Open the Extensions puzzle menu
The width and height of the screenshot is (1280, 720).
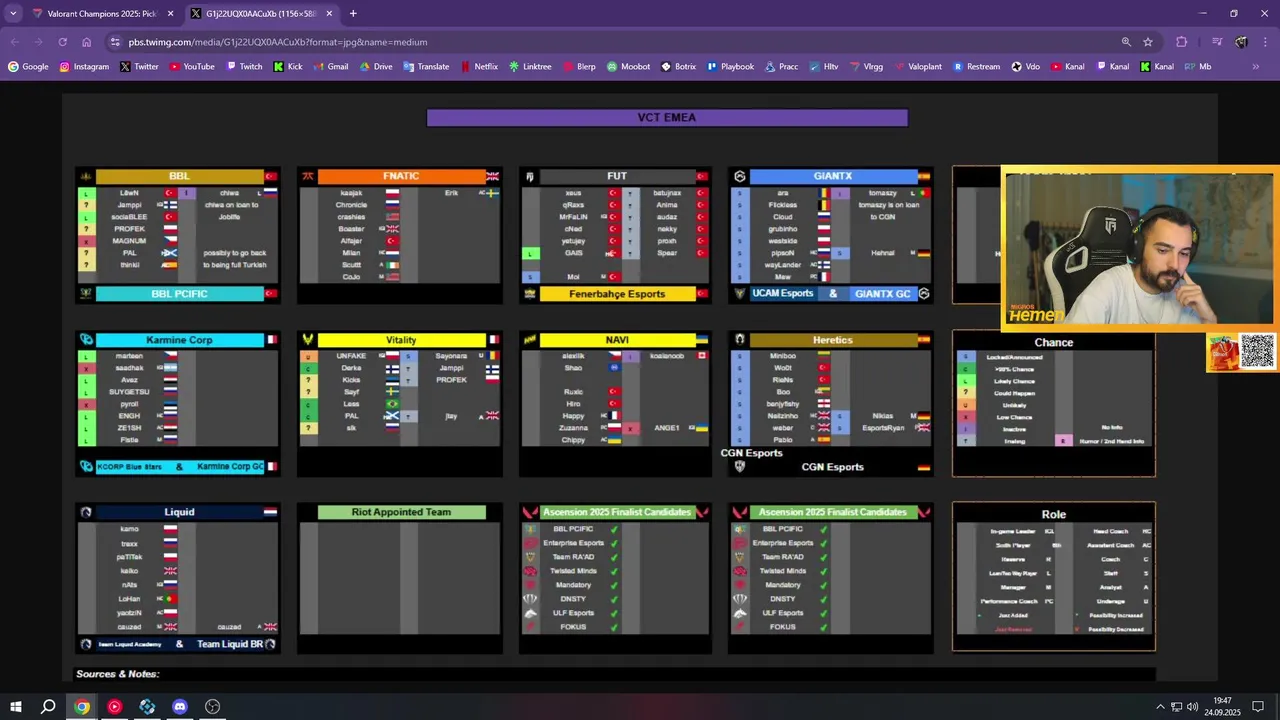[1182, 42]
